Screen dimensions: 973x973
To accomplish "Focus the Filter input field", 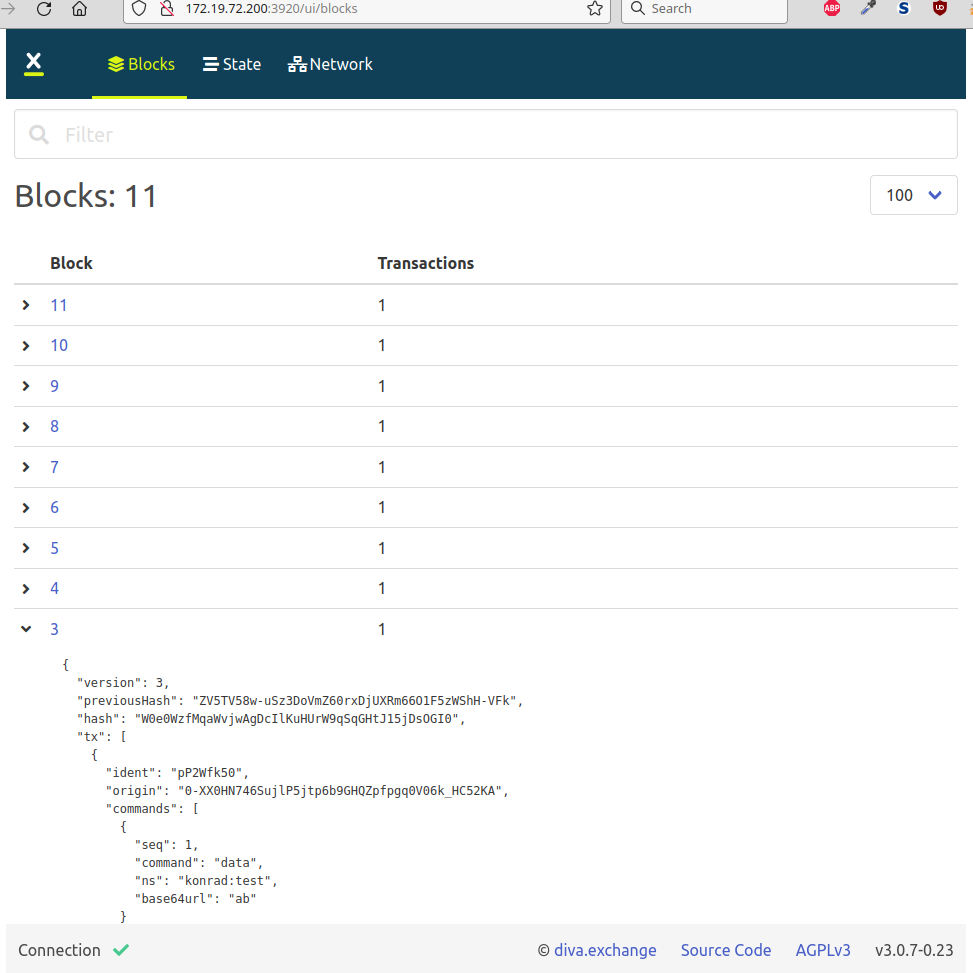I will (486, 134).
